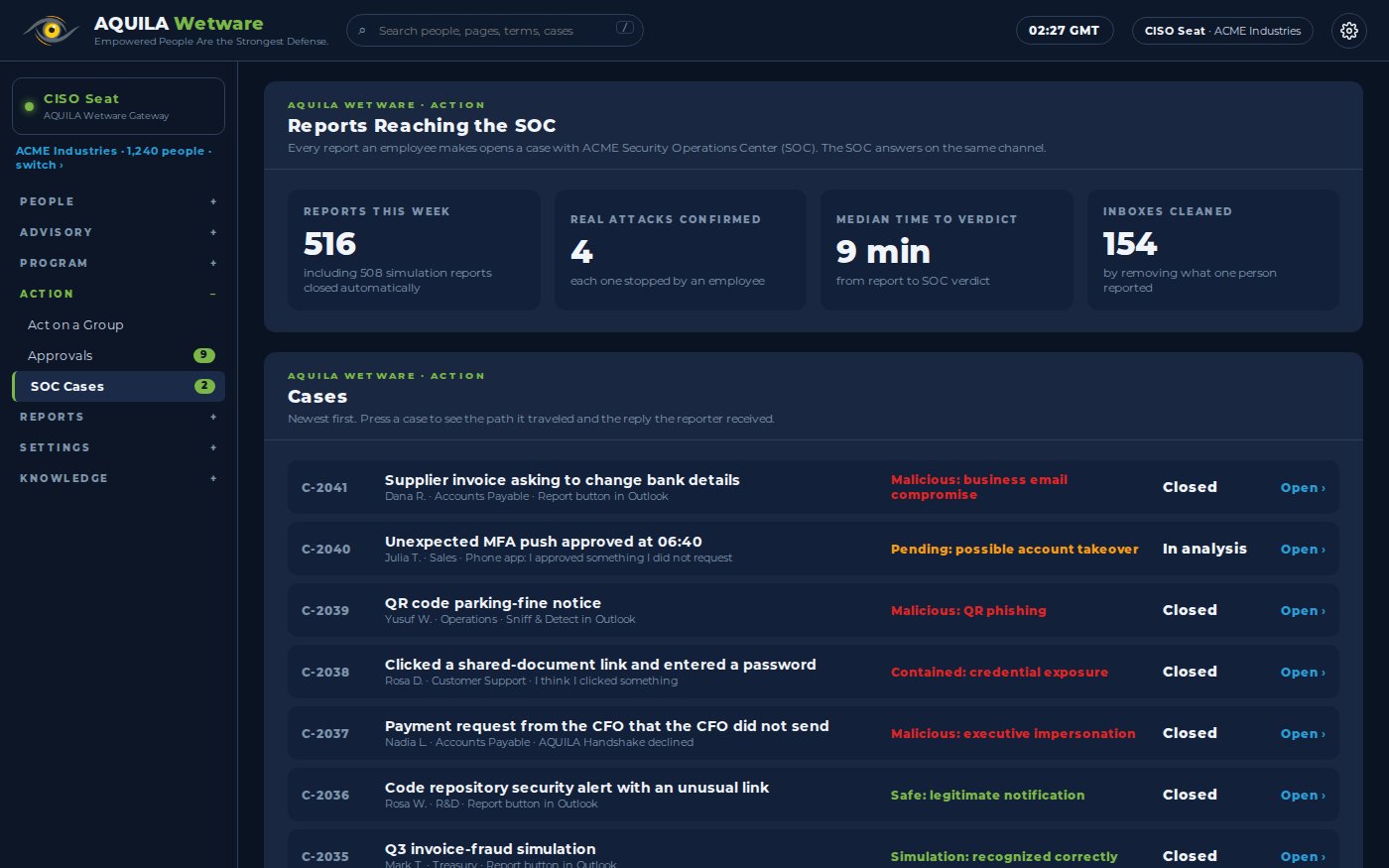Click the Reports This Week 516 card
The width and height of the screenshot is (1389, 868).
tap(414, 250)
